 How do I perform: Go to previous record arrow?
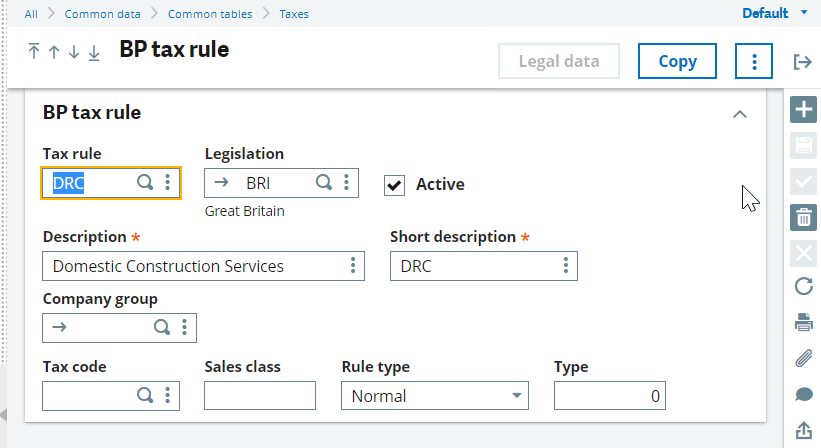tap(54, 52)
